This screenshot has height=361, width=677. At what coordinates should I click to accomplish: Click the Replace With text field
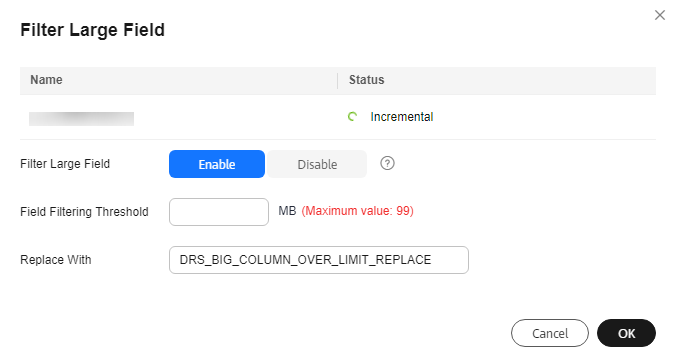tap(319, 260)
